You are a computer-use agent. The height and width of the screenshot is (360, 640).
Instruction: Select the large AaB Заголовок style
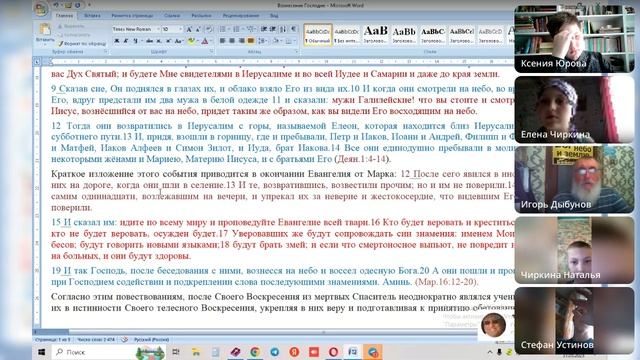376,35
